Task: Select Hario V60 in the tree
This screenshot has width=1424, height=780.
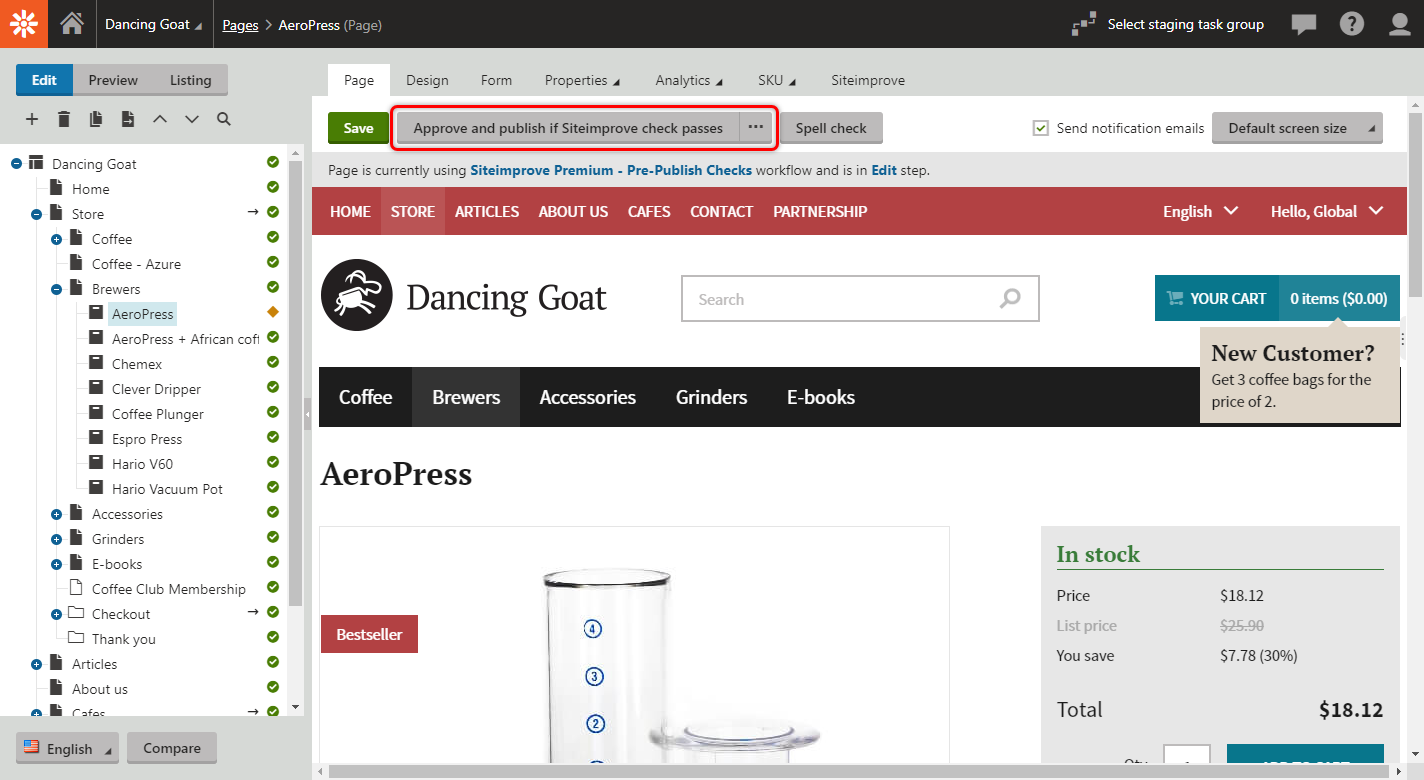Action: 142,464
